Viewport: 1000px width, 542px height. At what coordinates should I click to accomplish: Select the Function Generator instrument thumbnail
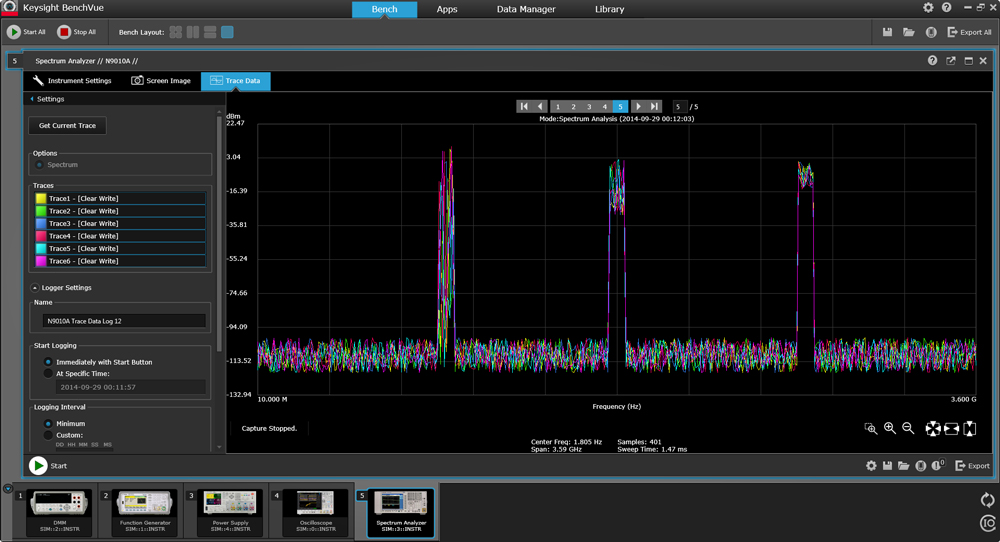point(145,512)
